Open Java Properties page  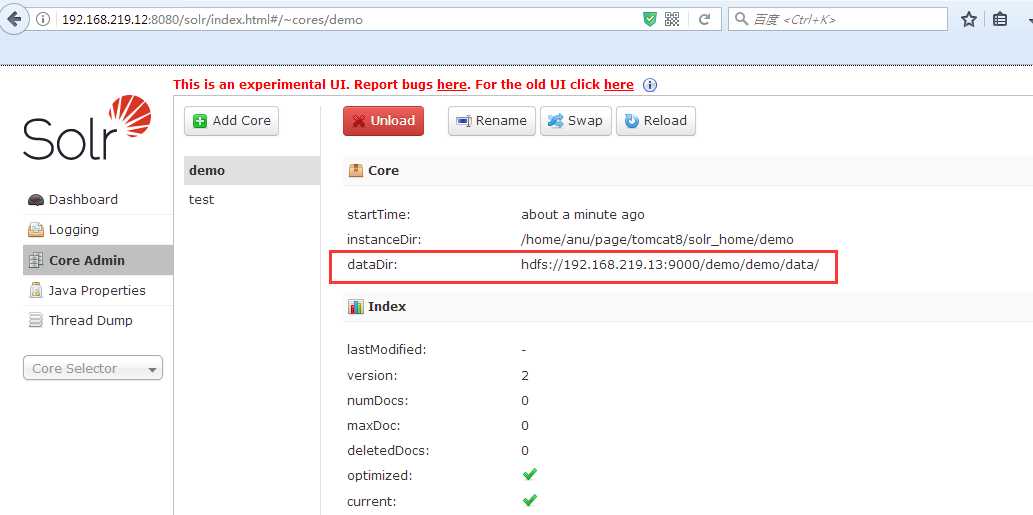(98, 290)
